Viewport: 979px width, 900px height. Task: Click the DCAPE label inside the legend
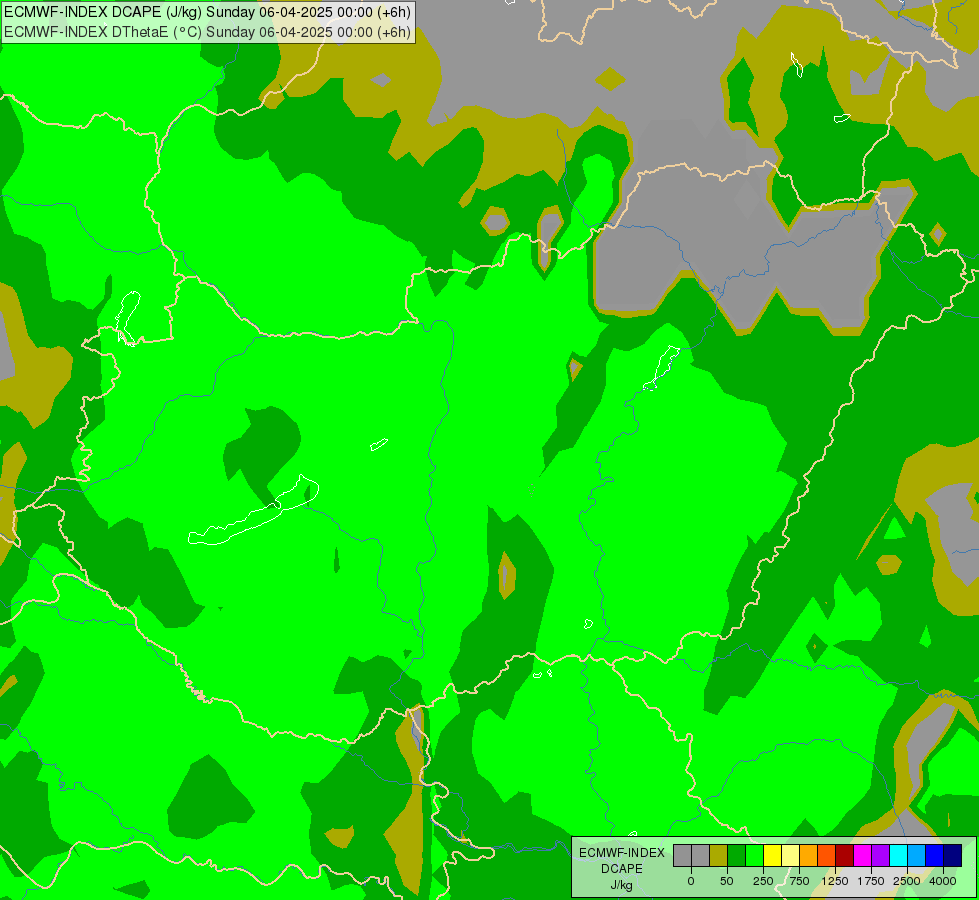coord(622,869)
